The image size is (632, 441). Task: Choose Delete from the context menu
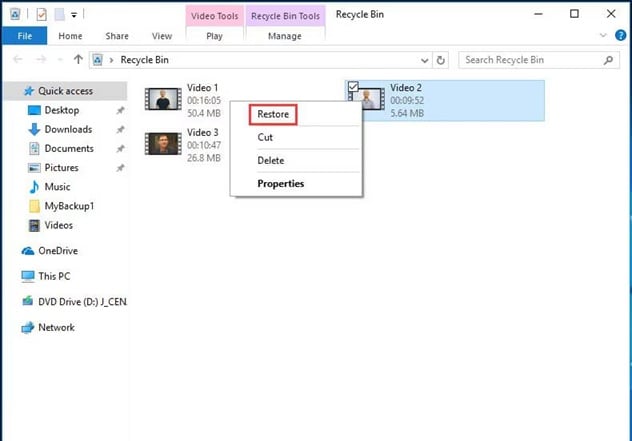pyautogui.click(x=271, y=160)
